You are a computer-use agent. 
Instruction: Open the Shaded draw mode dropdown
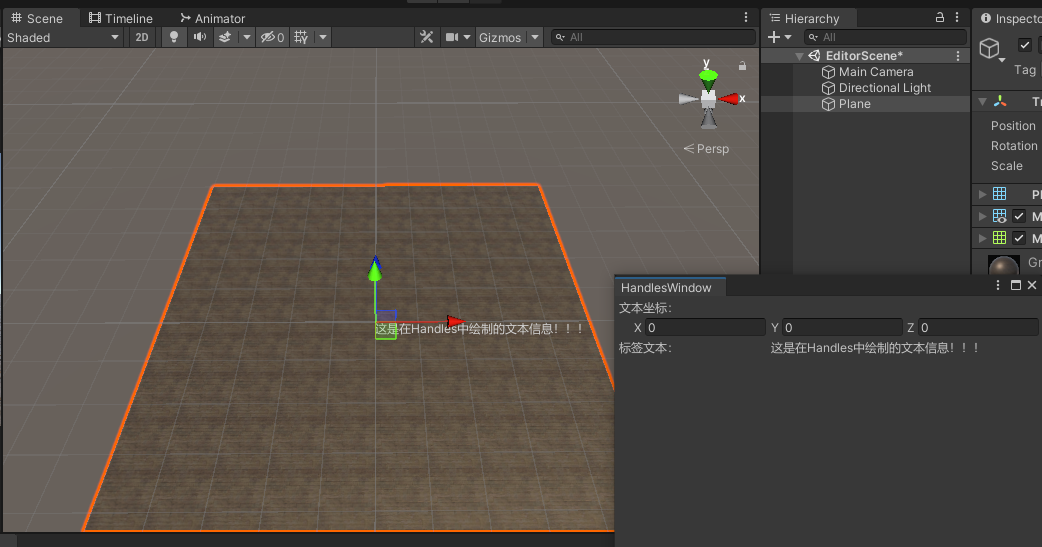click(62, 37)
